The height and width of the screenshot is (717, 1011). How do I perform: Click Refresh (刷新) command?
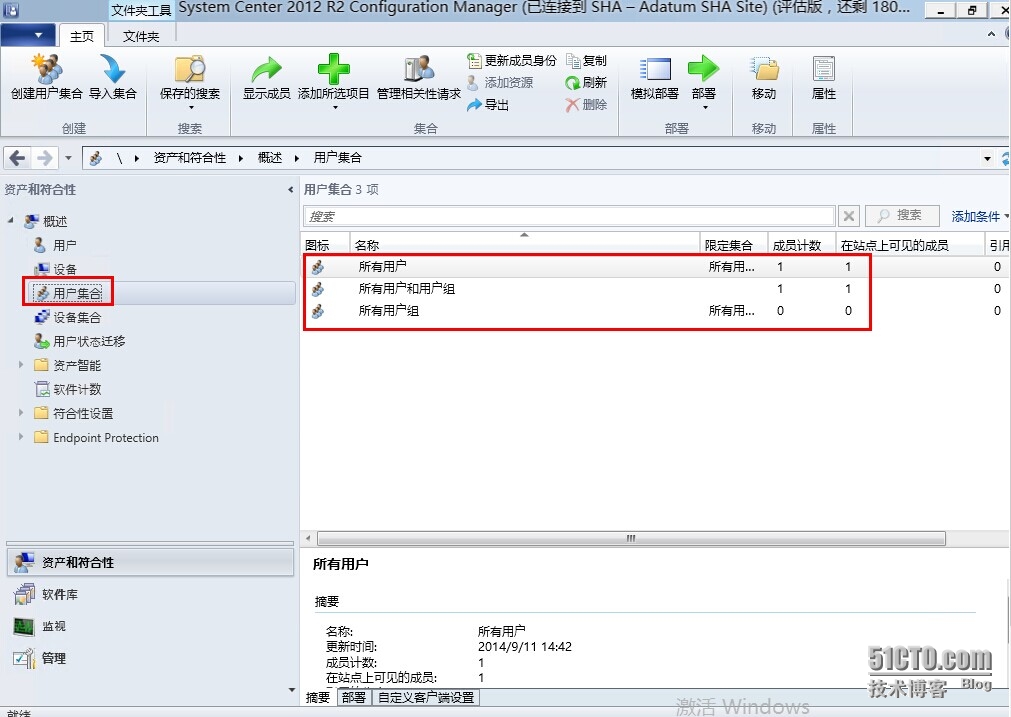586,83
